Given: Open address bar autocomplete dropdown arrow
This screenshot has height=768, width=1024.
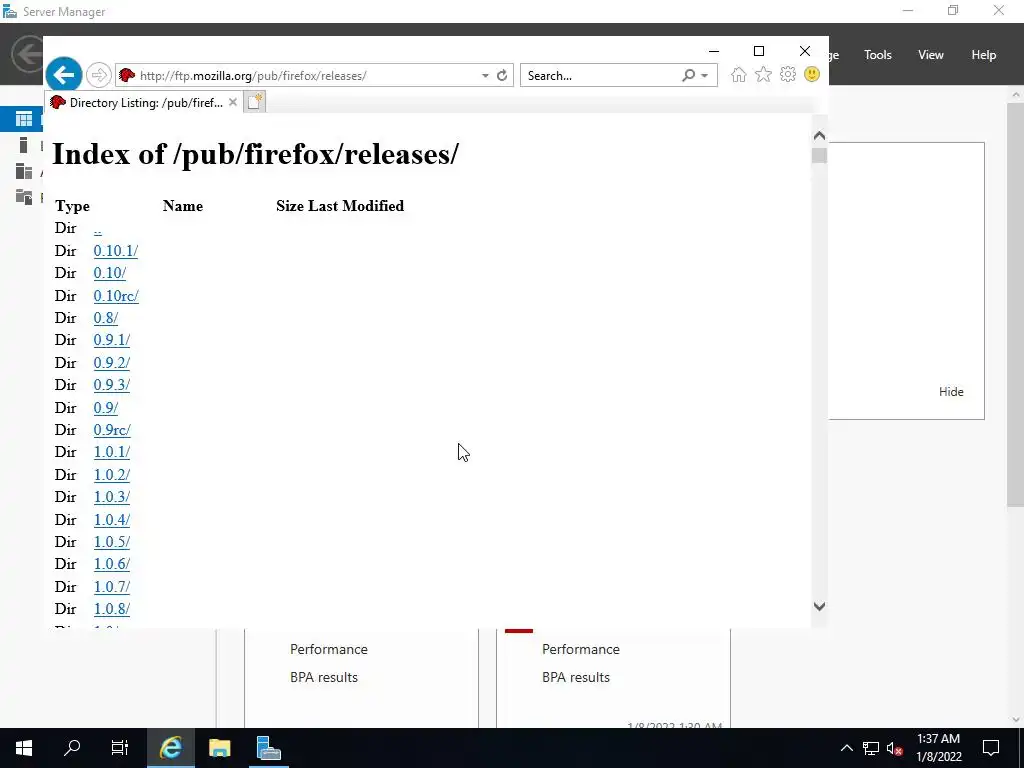Looking at the screenshot, I should (x=485, y=76).
